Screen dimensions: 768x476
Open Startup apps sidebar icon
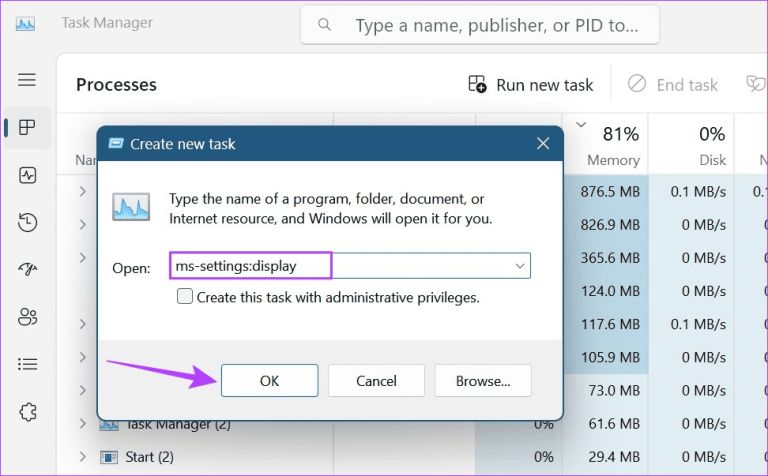pyautogui.click(x=27, y=270)
